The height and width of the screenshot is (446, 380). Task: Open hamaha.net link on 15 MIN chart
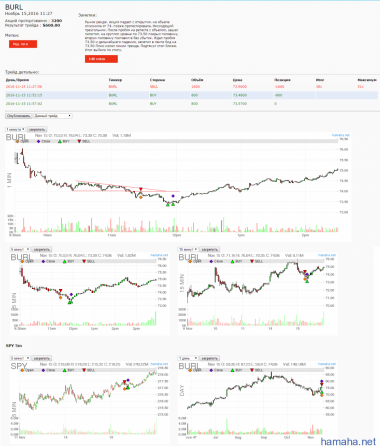pos(327,255)
